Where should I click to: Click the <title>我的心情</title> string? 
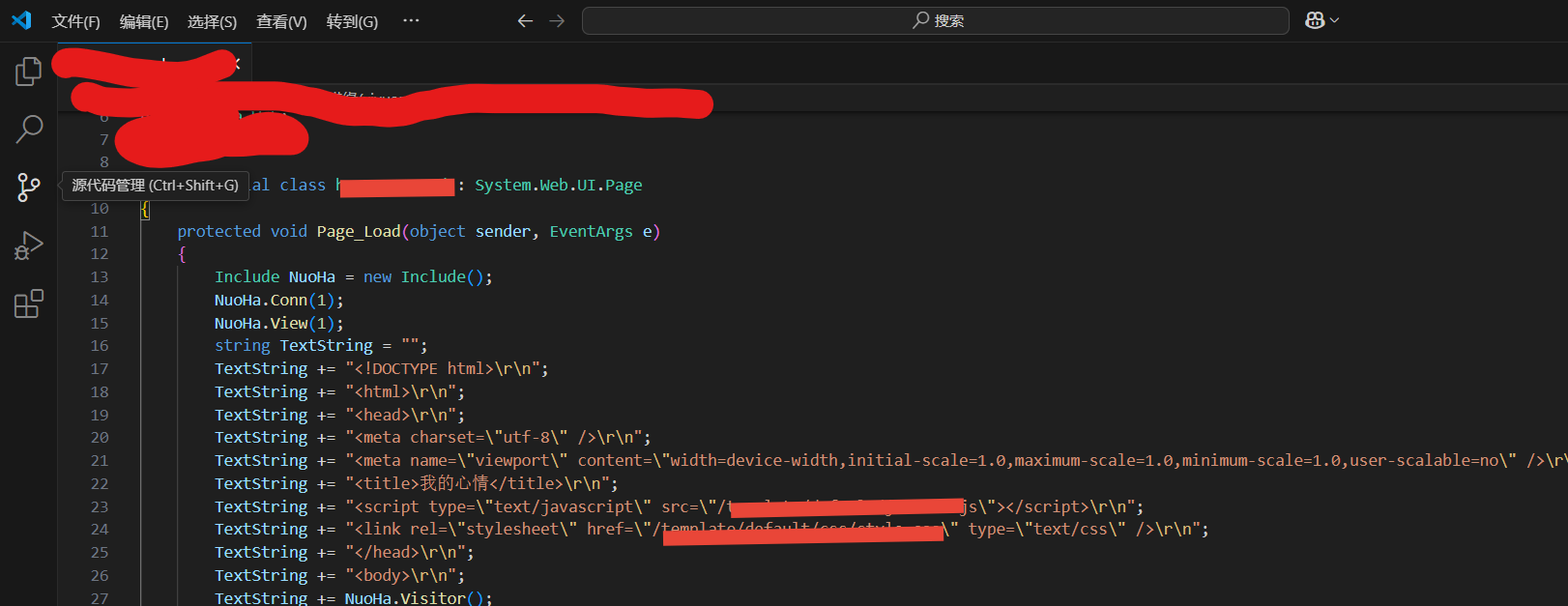click(477, 483)
